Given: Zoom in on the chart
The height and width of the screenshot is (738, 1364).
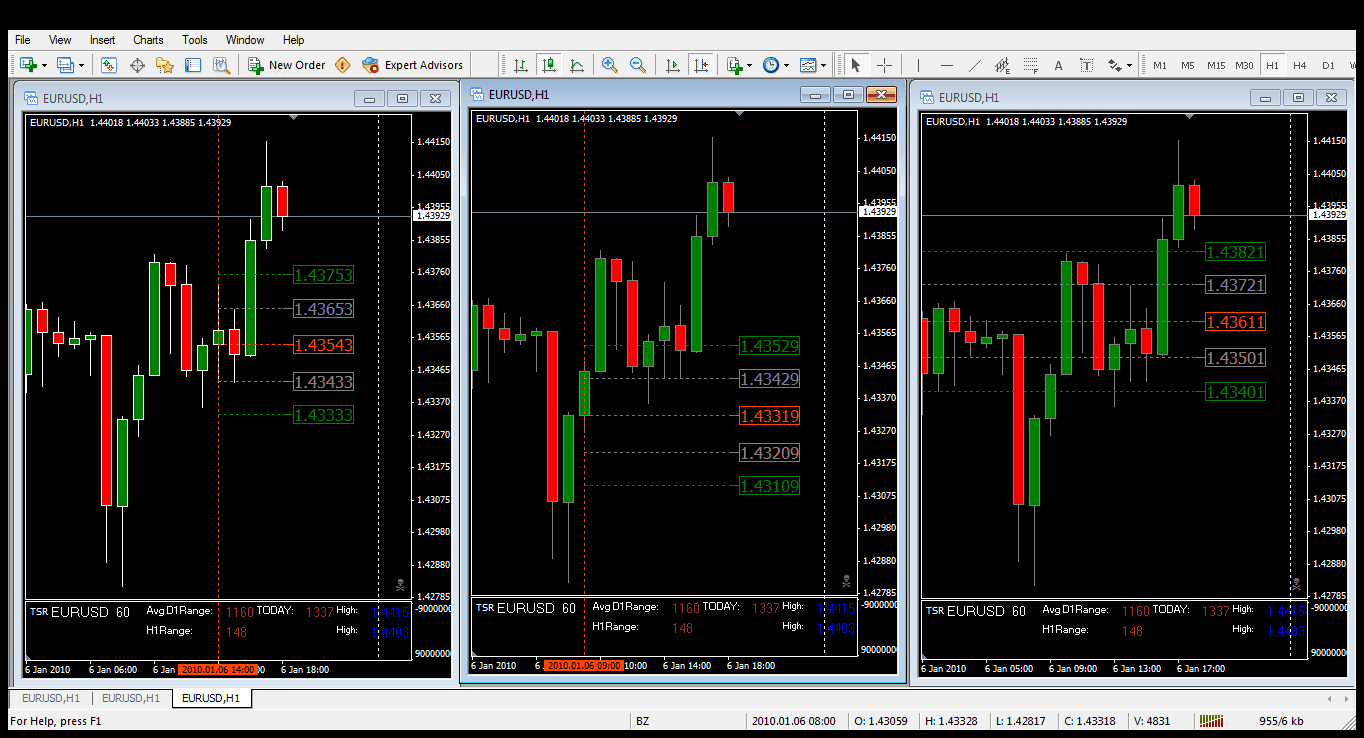Looking at the screenshot, I should (x=609, y=65).
